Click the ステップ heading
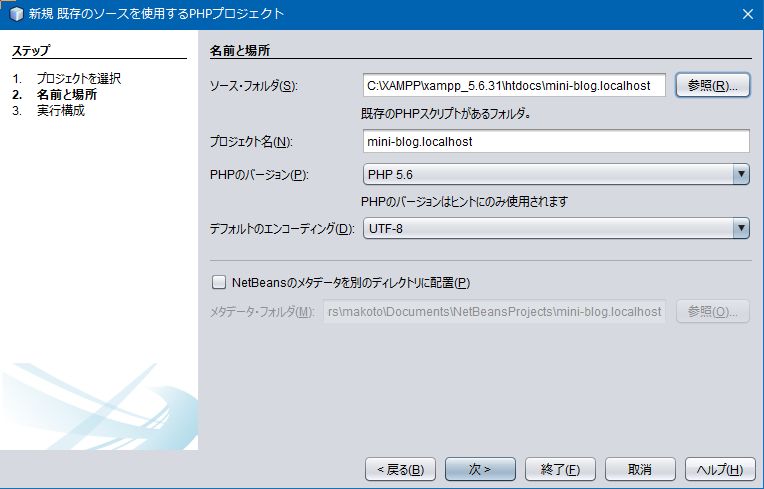The height and width of the screenshot is (489, 764). pyautogui.click(x=31, y=51)
